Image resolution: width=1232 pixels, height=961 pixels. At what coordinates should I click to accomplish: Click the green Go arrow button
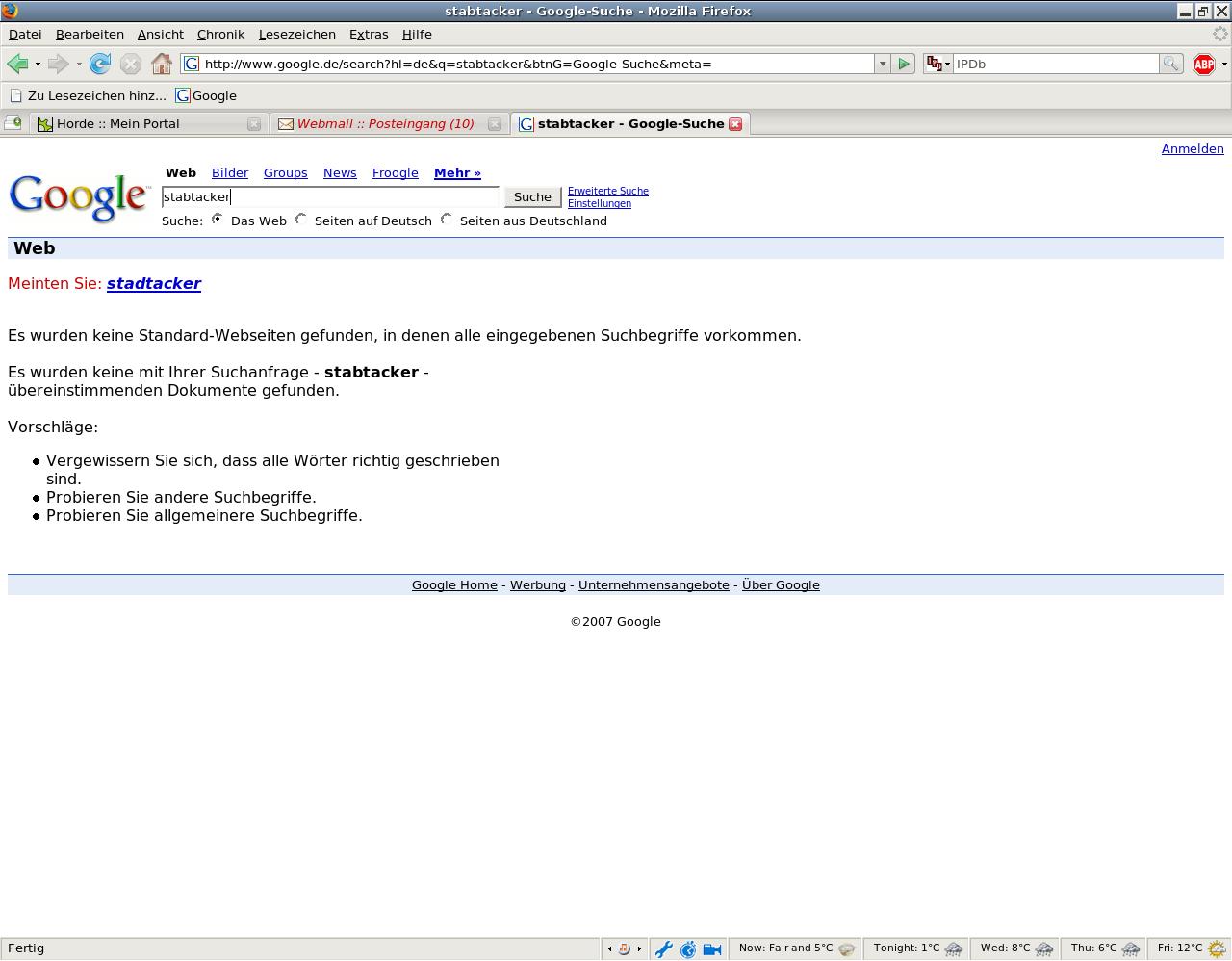(x=903, y=65)
